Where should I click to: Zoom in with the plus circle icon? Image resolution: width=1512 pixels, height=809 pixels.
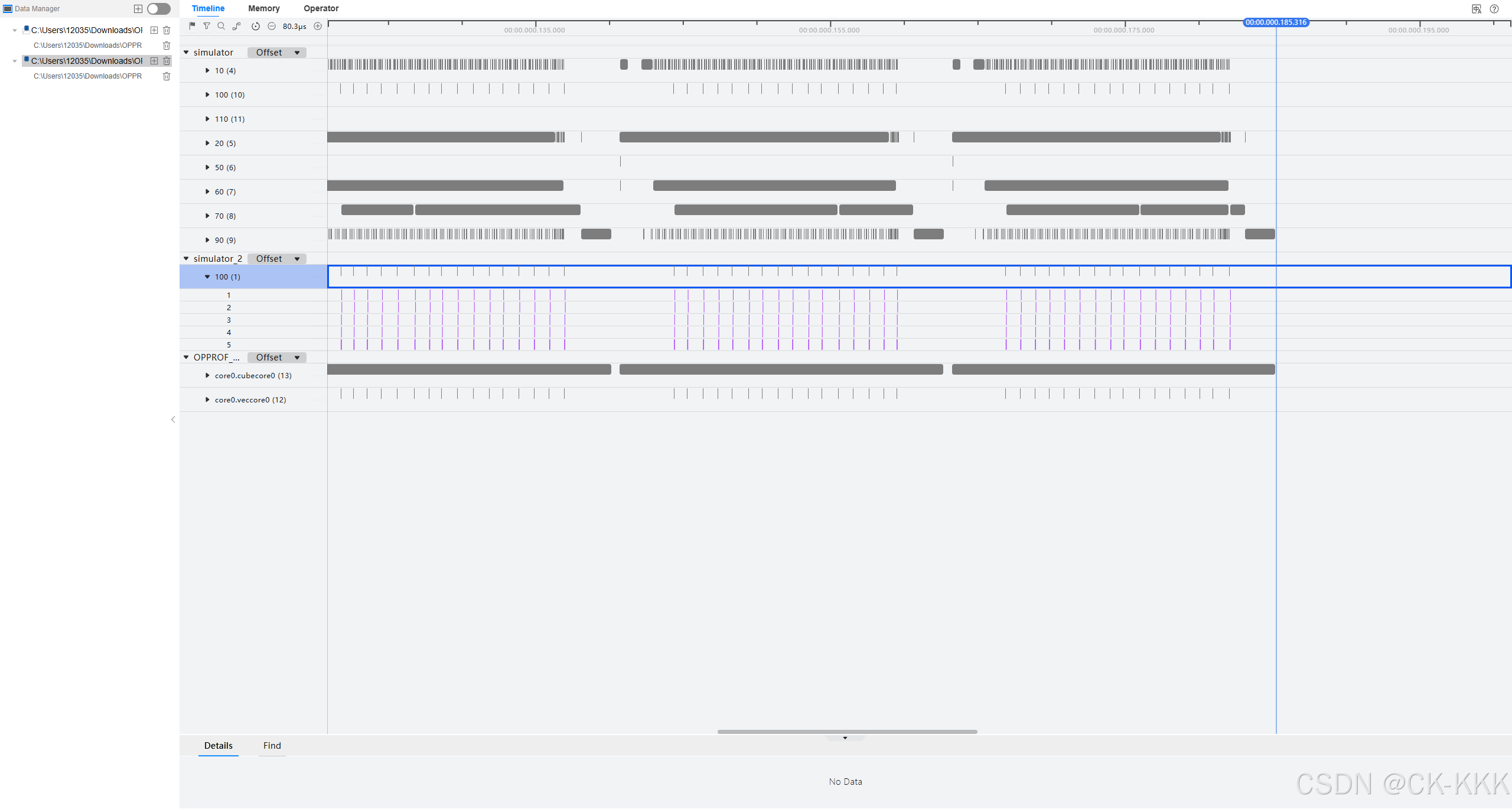[x=318, y=26]
